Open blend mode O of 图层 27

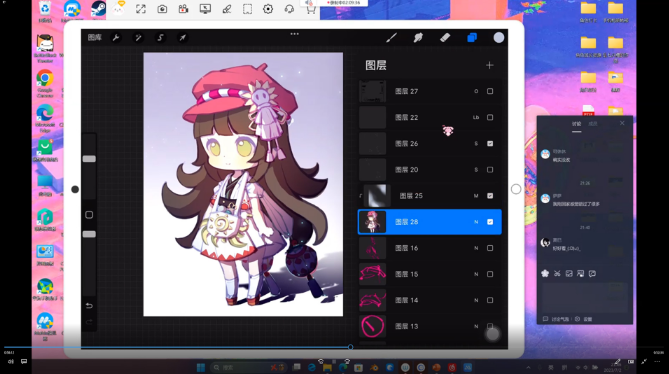coord(476,91)
